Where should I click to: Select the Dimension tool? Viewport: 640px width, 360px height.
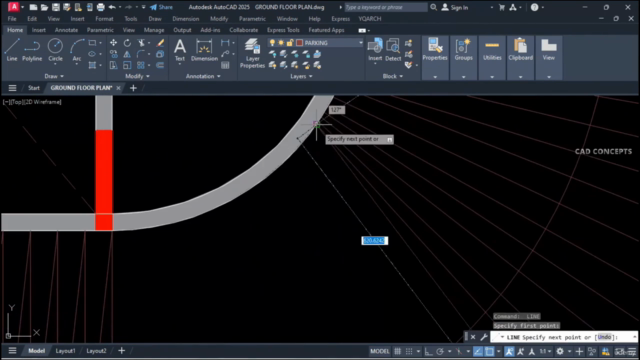point(204,50)
